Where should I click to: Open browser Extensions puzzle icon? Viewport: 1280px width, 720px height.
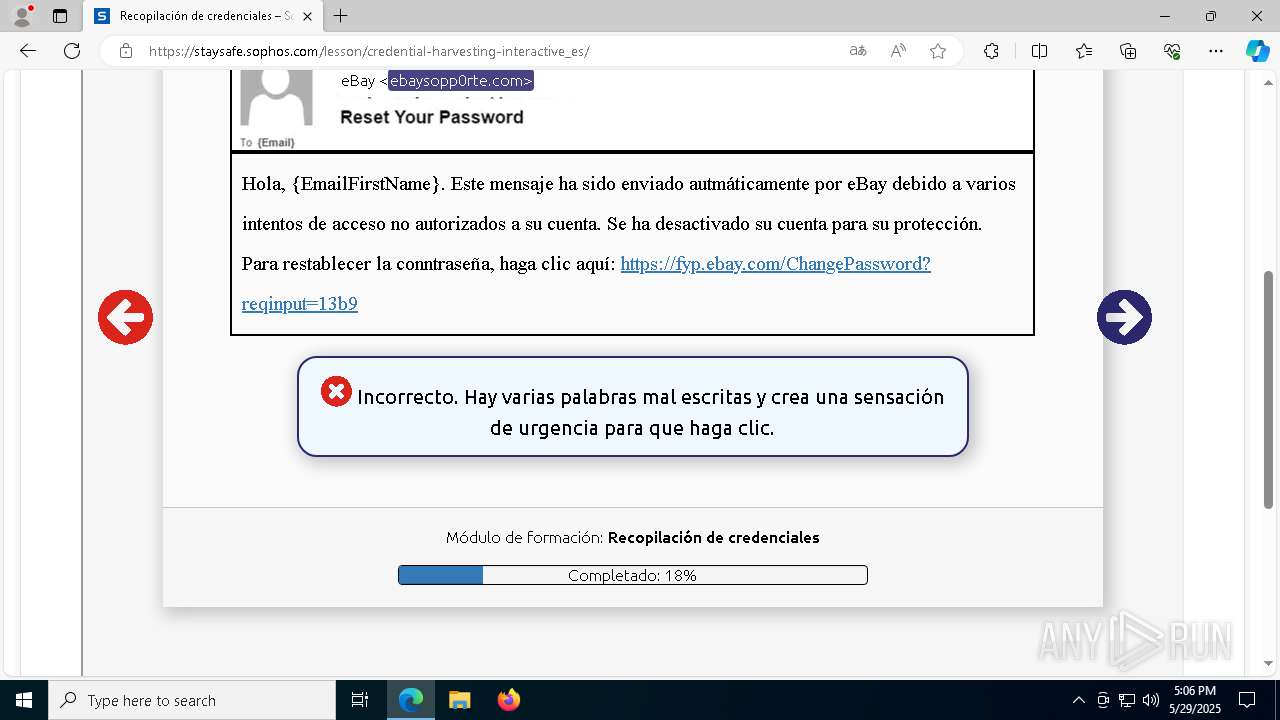click(x=991, y=51)
